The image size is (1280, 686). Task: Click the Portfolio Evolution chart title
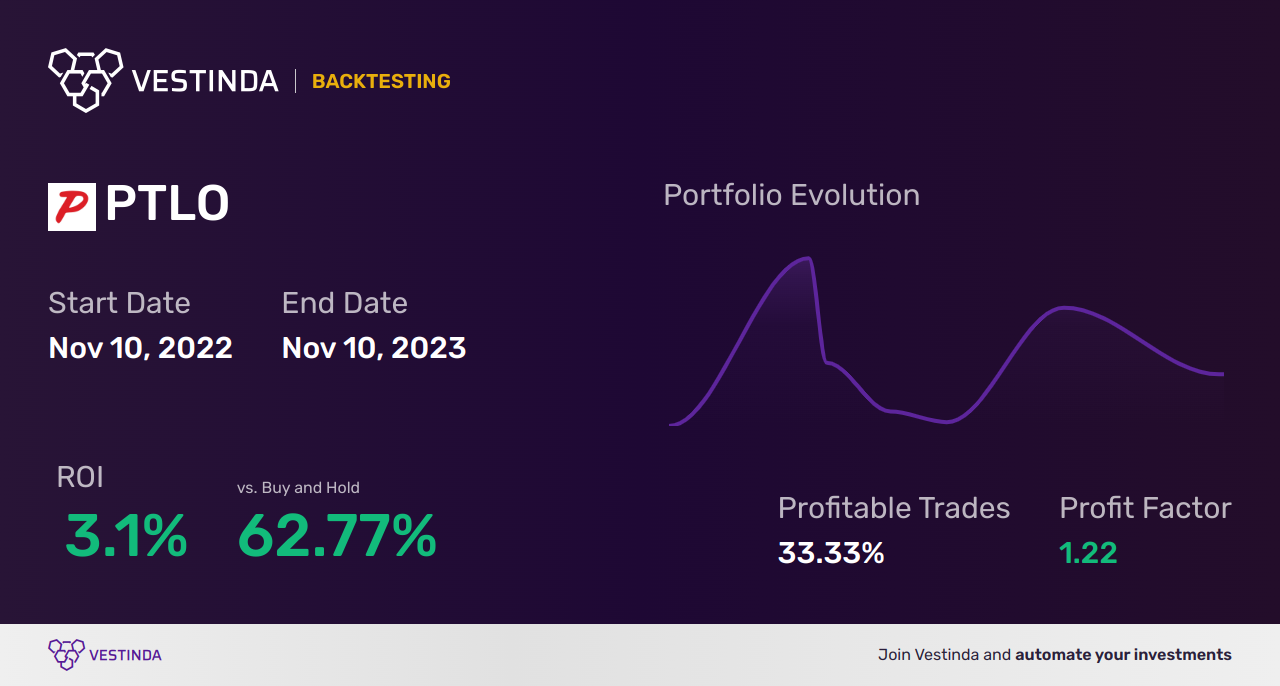tap(791, 195)
